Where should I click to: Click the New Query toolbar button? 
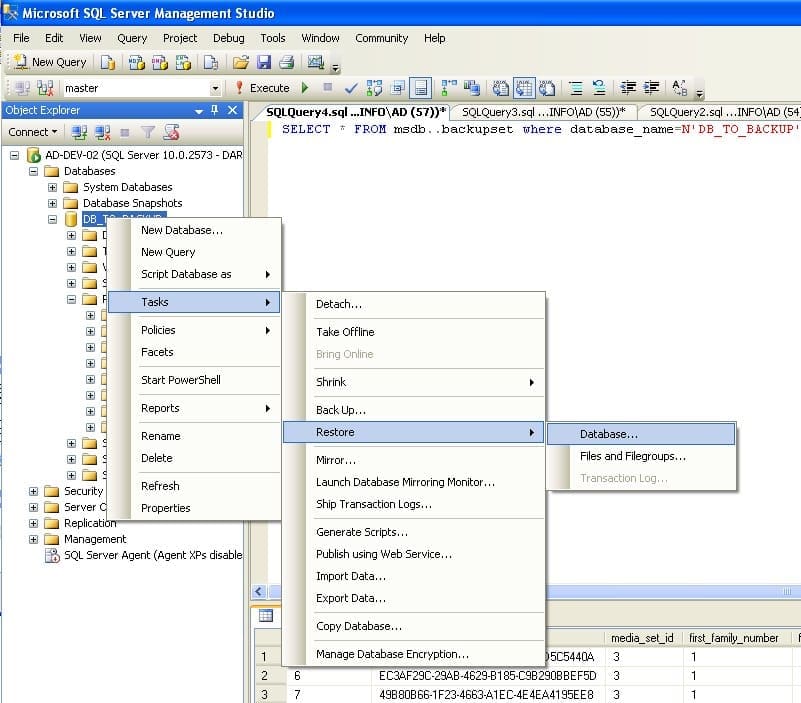50,62
